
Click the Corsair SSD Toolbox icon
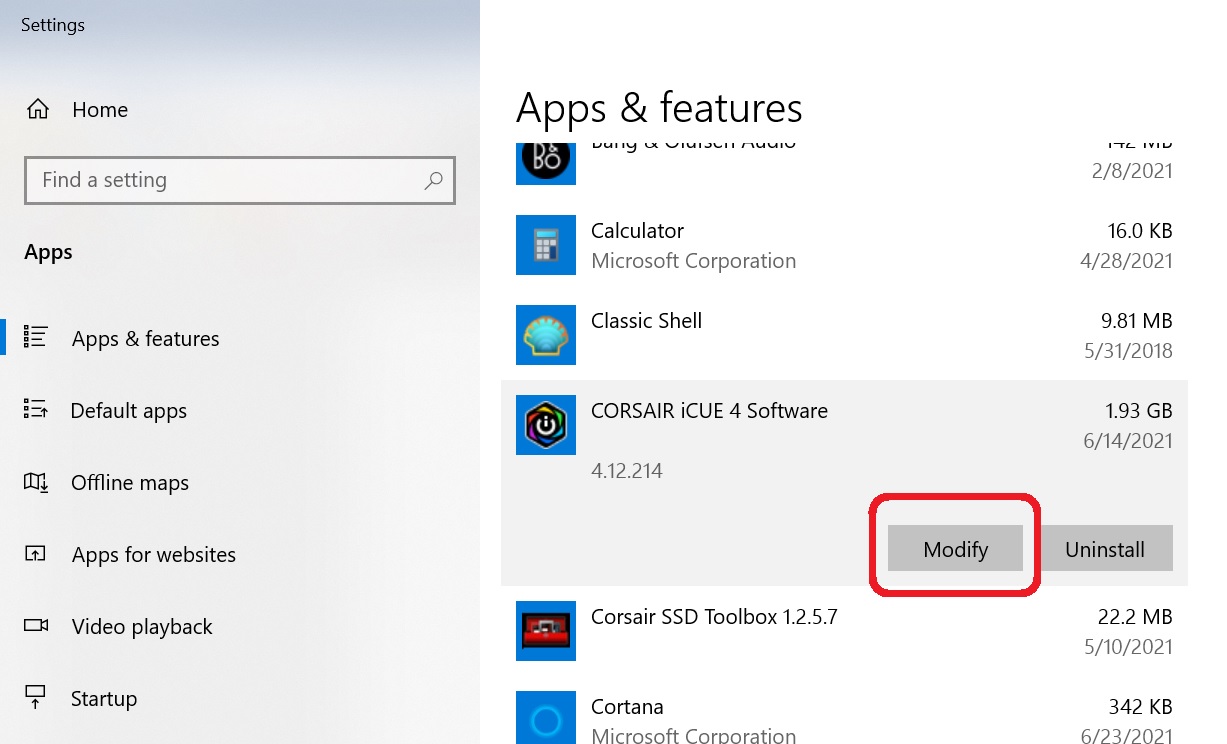click(545, 631)
